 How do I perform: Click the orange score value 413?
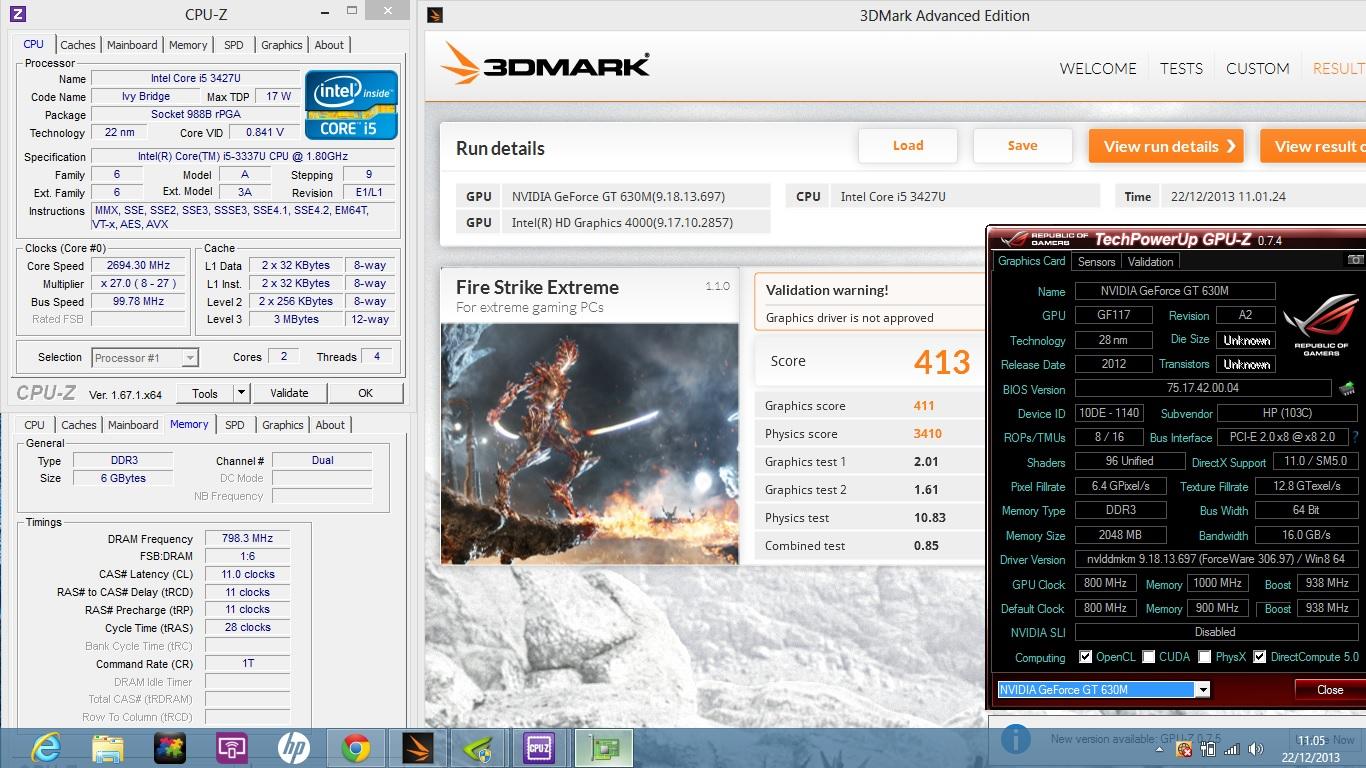942,362
